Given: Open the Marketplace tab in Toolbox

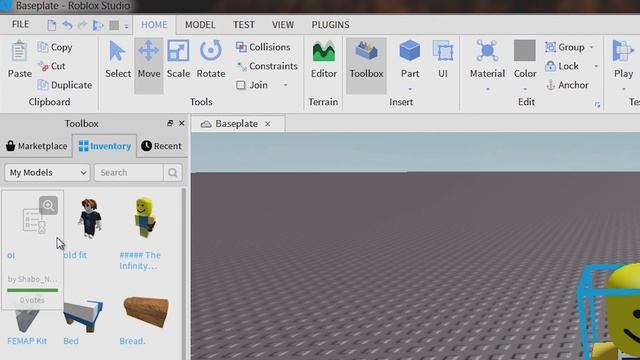Looking at the screenshot, I should [x=37, y=146].
